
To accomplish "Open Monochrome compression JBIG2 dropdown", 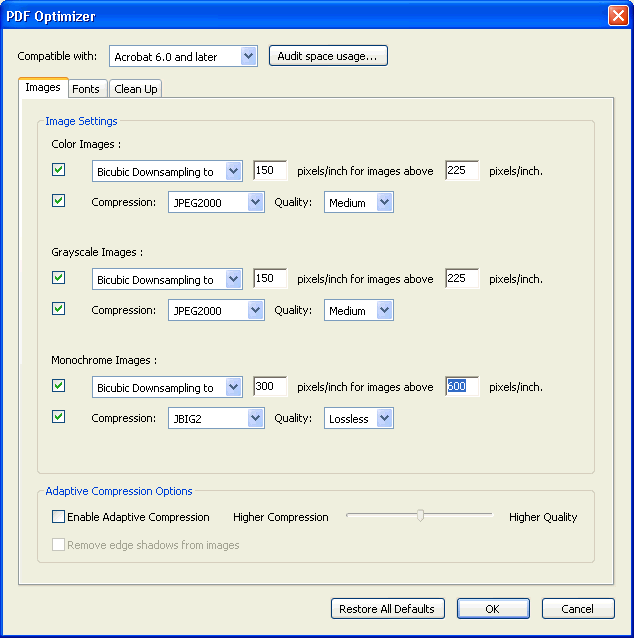I will [x=216, y=418].
